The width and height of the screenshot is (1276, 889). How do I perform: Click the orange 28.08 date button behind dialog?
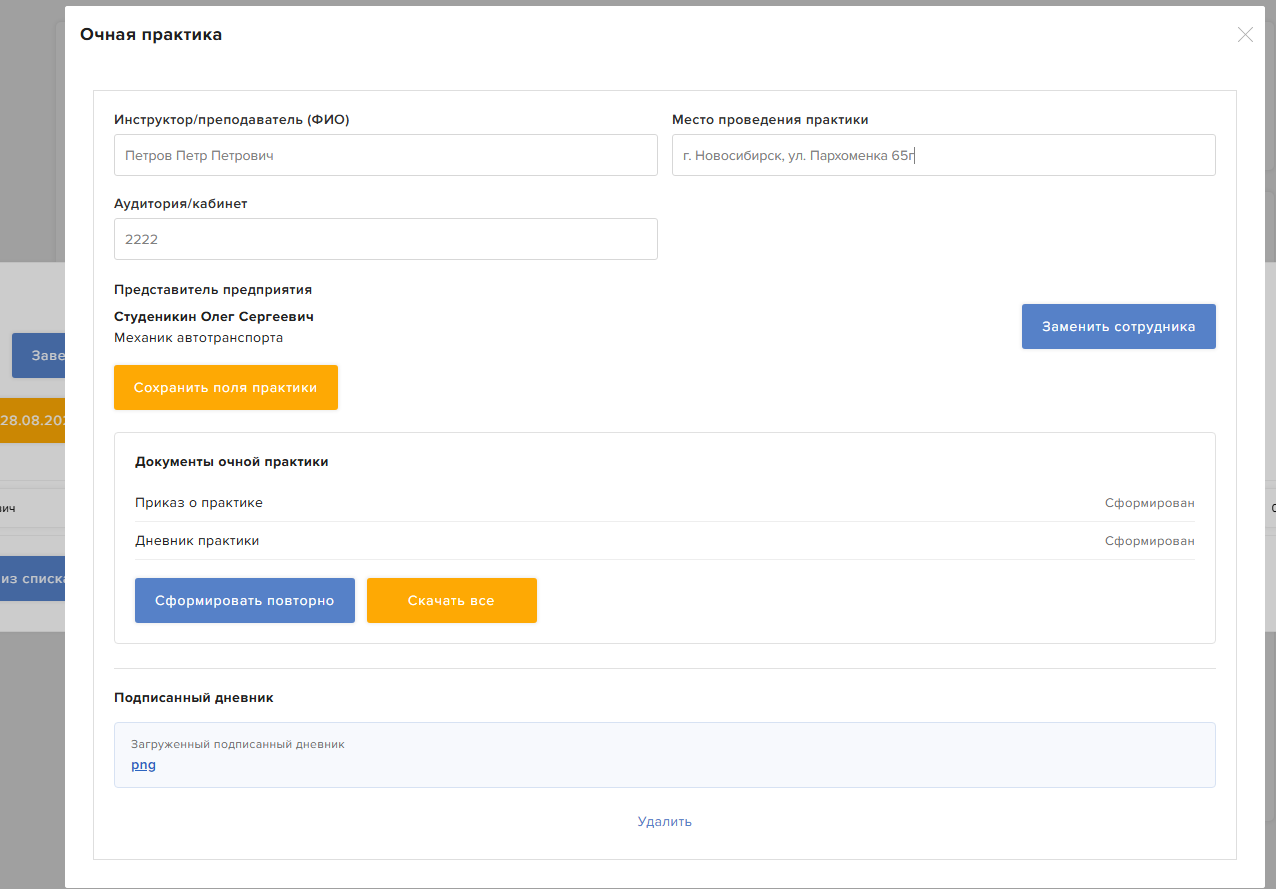(x=33, y=420)
